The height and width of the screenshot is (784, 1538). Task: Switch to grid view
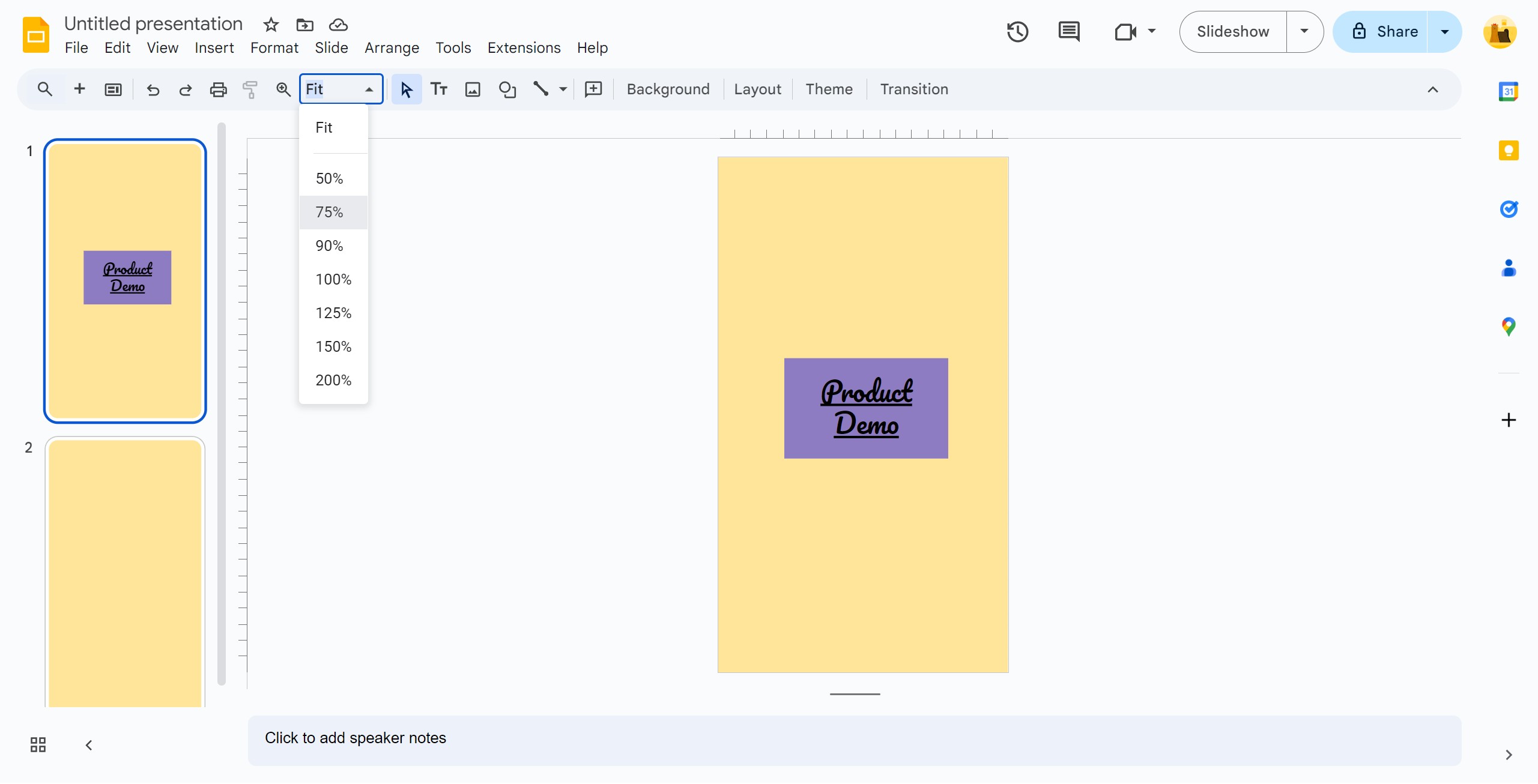tap(38, 745)
